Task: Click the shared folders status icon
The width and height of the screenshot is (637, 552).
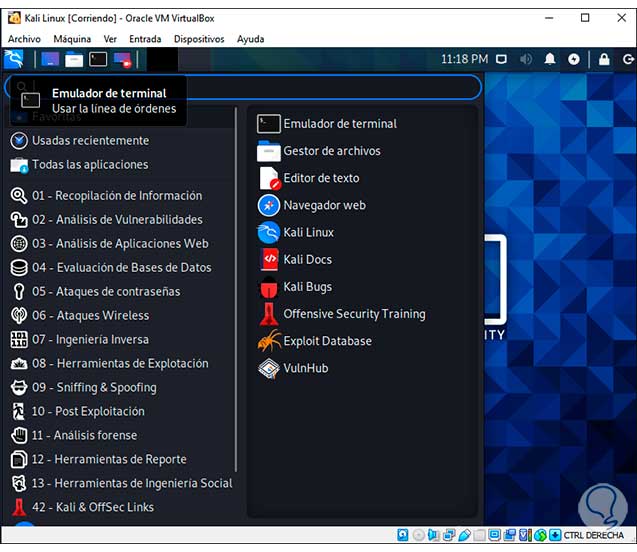Action: coord(479,535)
